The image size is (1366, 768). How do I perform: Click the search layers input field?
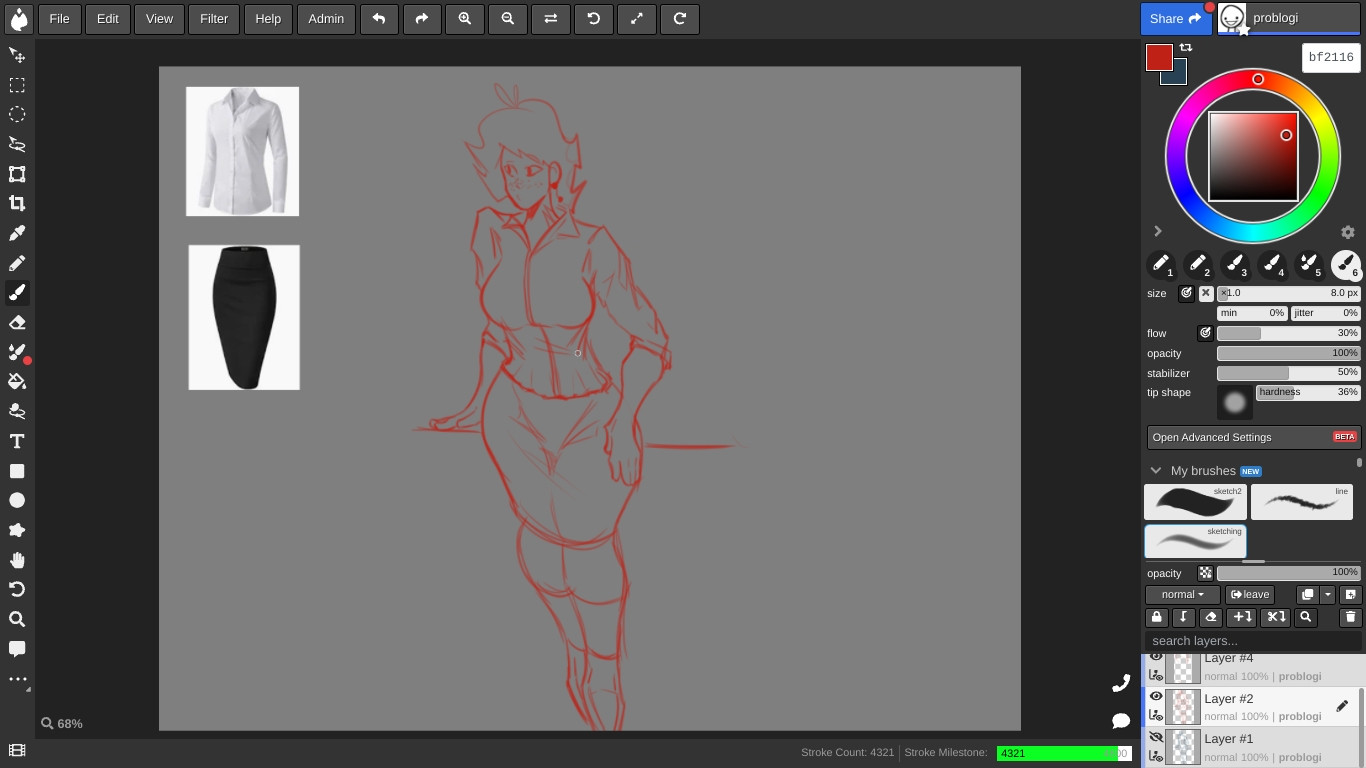[x=1253, y=641]
